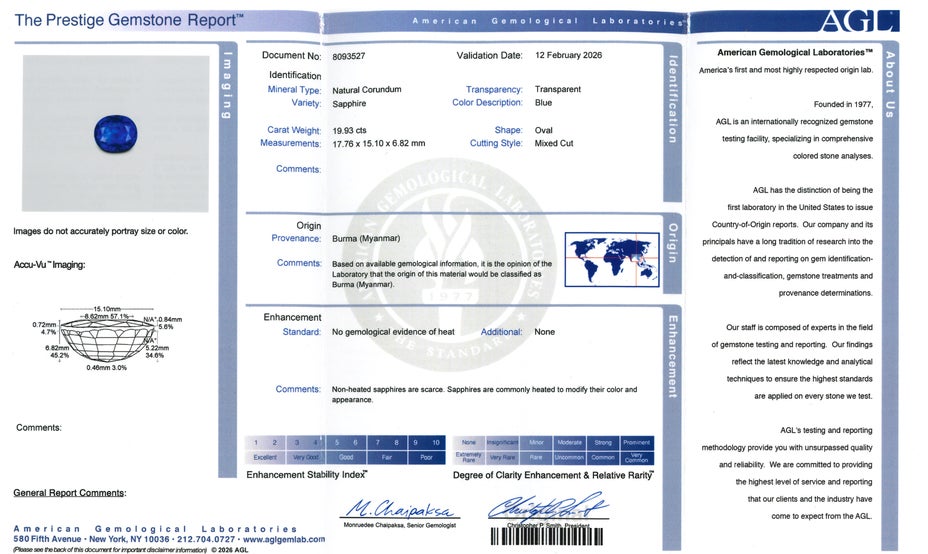
Task: Click the color description value Blue
Action: (543, 102)
